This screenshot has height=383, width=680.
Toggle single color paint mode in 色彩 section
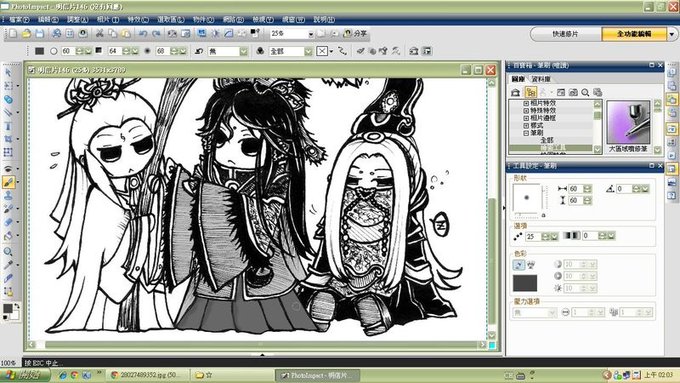(519, 265)
